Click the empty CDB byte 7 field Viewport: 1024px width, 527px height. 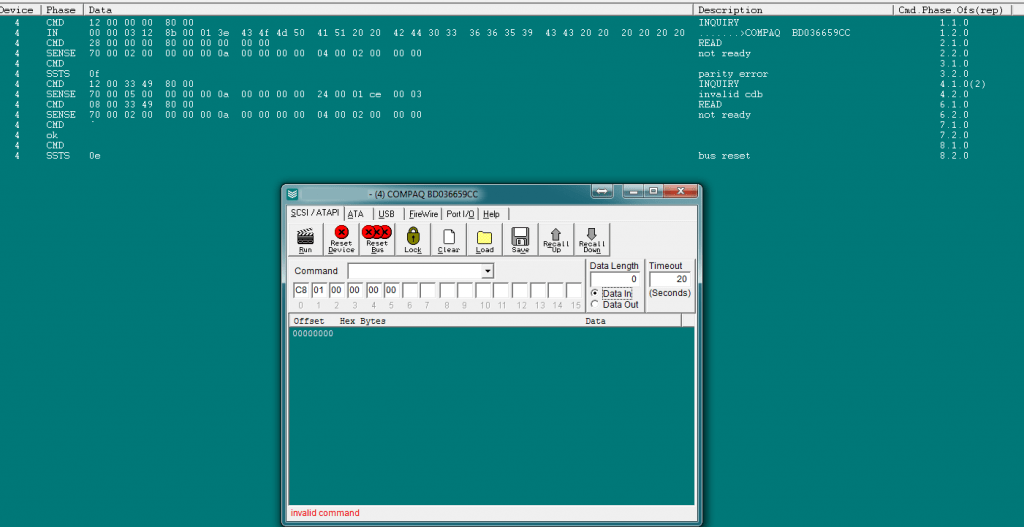pos(427,290)
